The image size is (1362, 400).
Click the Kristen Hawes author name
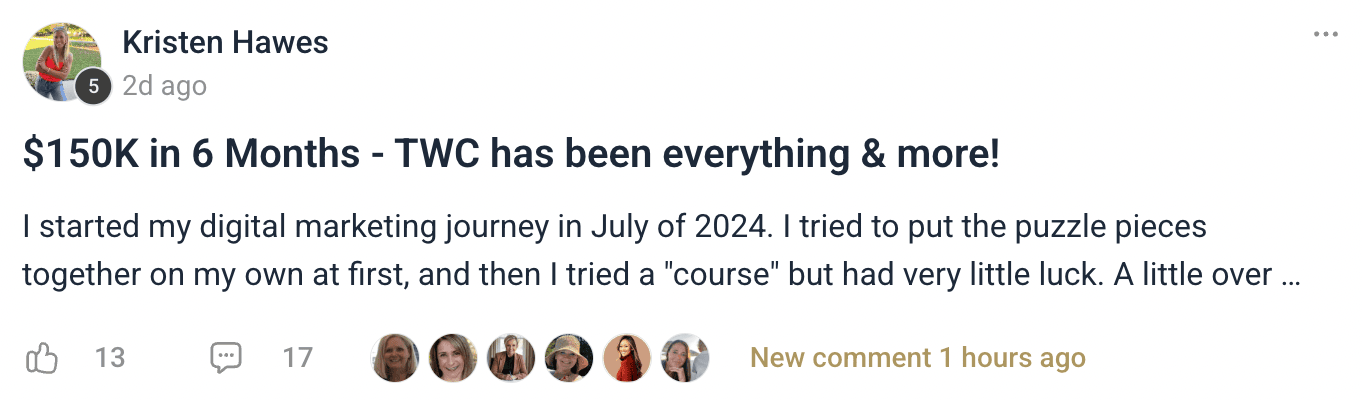pyautogui.click(x=225, y=43)
